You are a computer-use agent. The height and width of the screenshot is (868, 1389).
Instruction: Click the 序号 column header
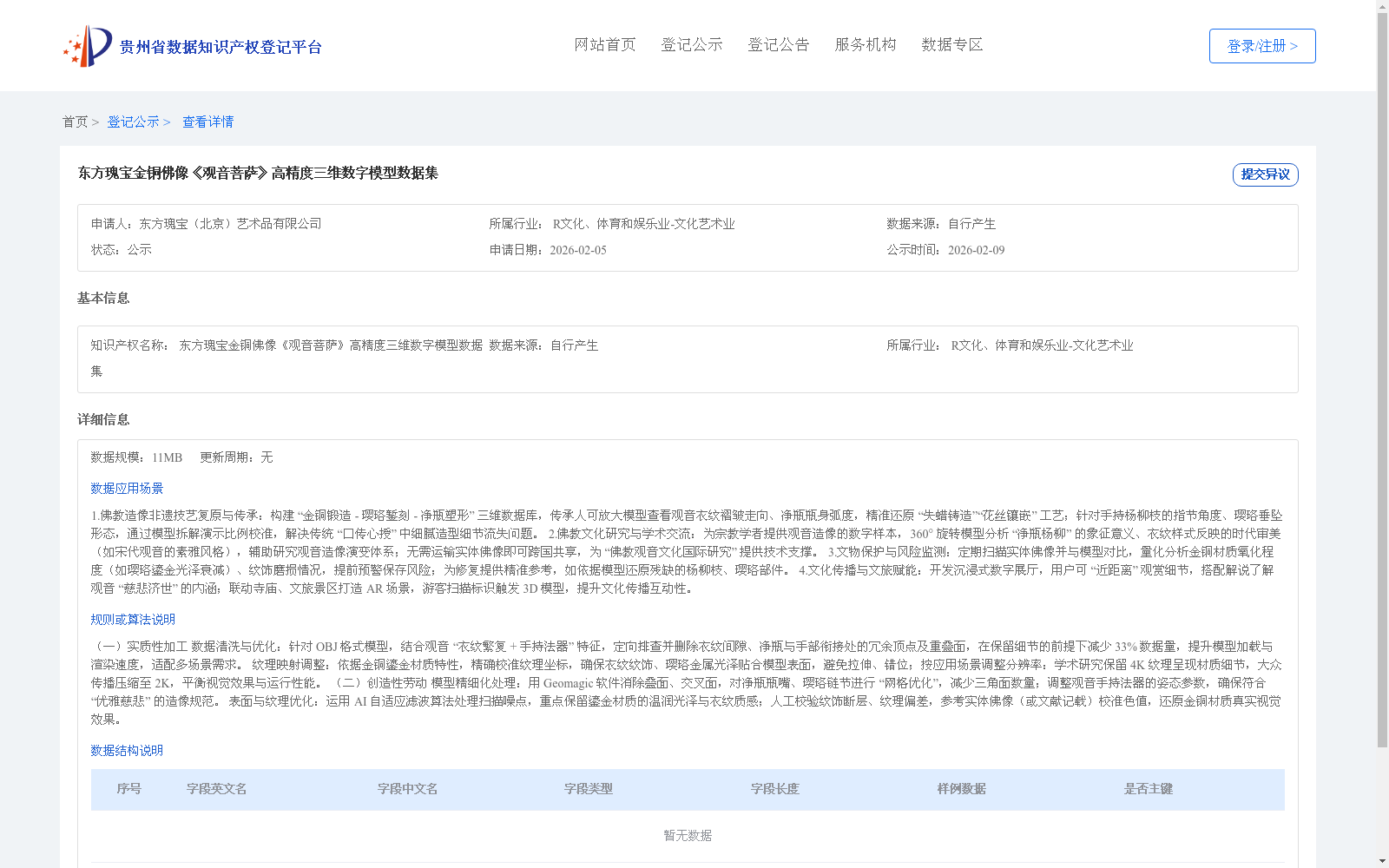click(129, 789)
